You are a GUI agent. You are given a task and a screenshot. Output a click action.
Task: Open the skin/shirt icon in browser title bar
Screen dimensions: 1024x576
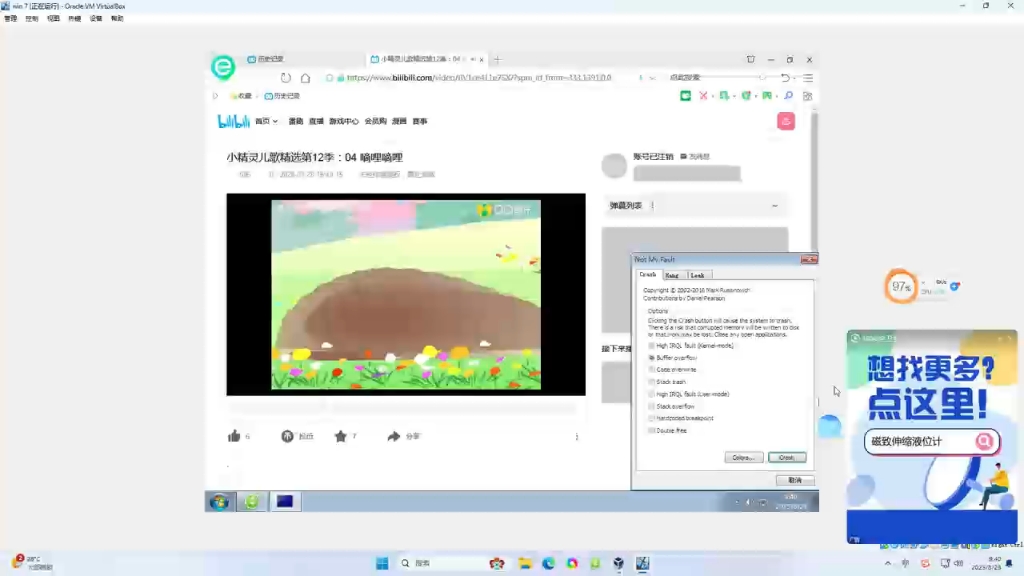click(x=750, y=59)
